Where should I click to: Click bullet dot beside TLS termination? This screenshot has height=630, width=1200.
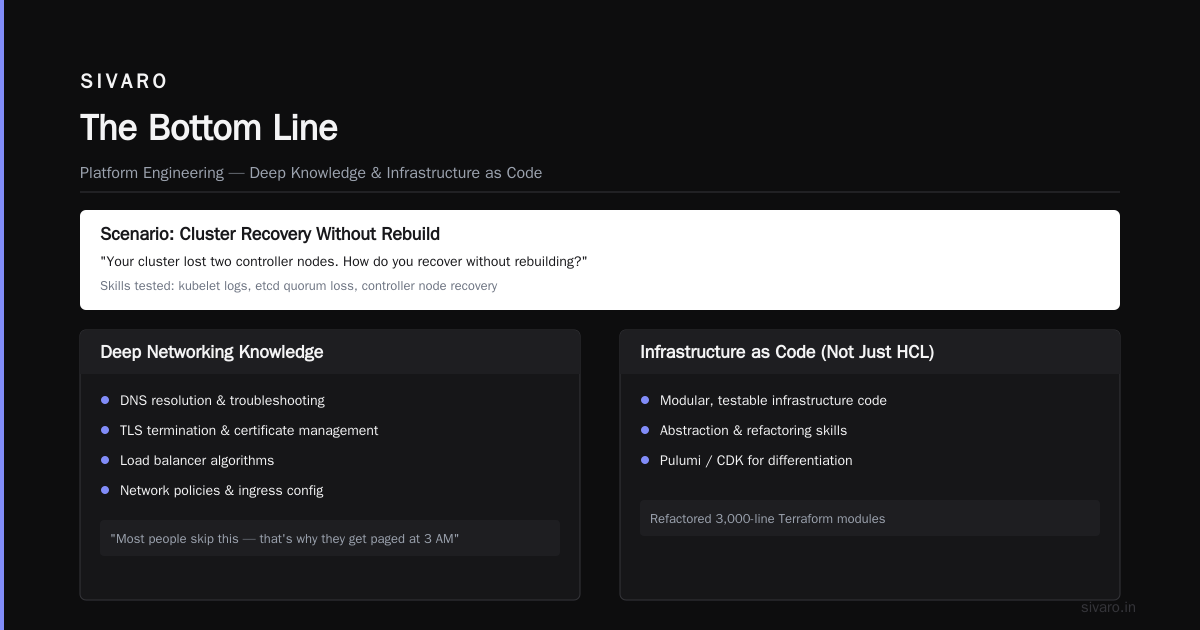coord(105,430)
